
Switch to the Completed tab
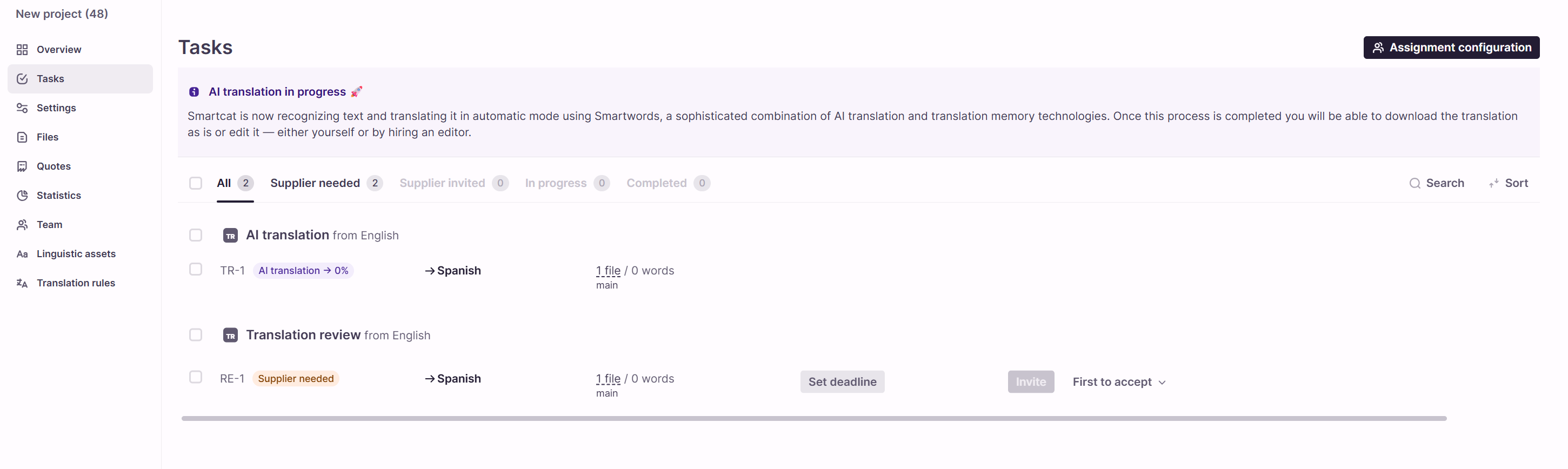tap(668, 183)
